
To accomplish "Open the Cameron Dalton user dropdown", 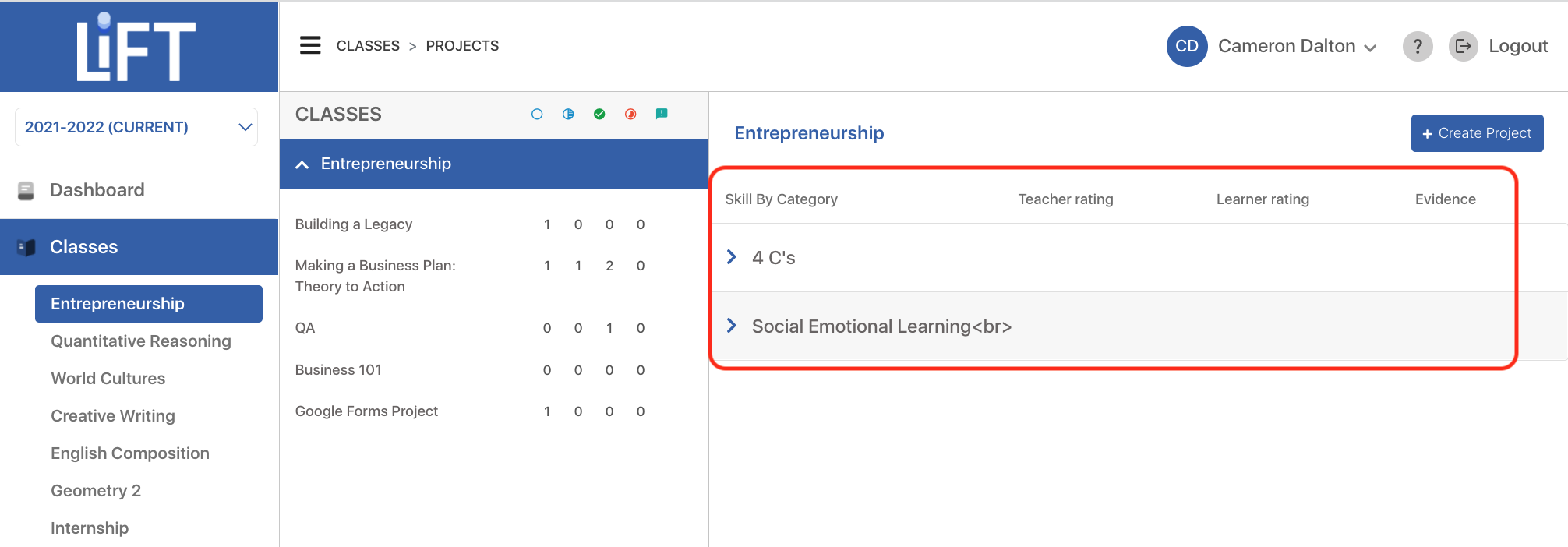I will (1297, 46).
